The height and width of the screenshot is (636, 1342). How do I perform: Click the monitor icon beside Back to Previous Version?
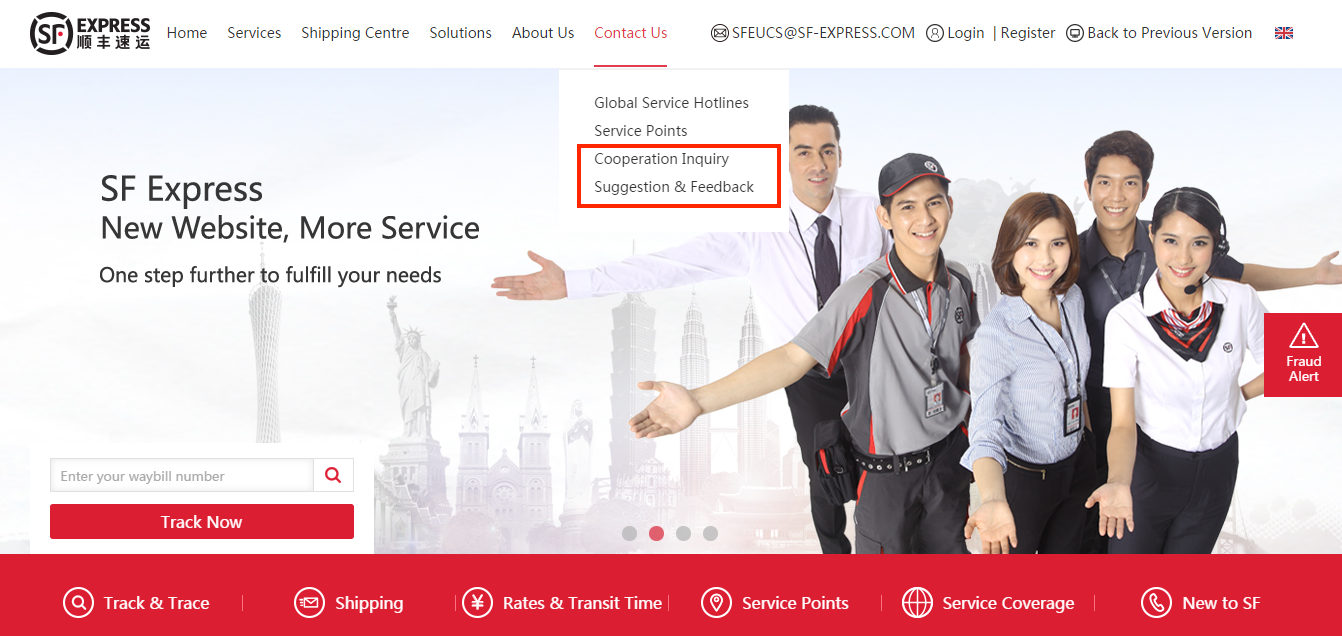coord(1075,33)
